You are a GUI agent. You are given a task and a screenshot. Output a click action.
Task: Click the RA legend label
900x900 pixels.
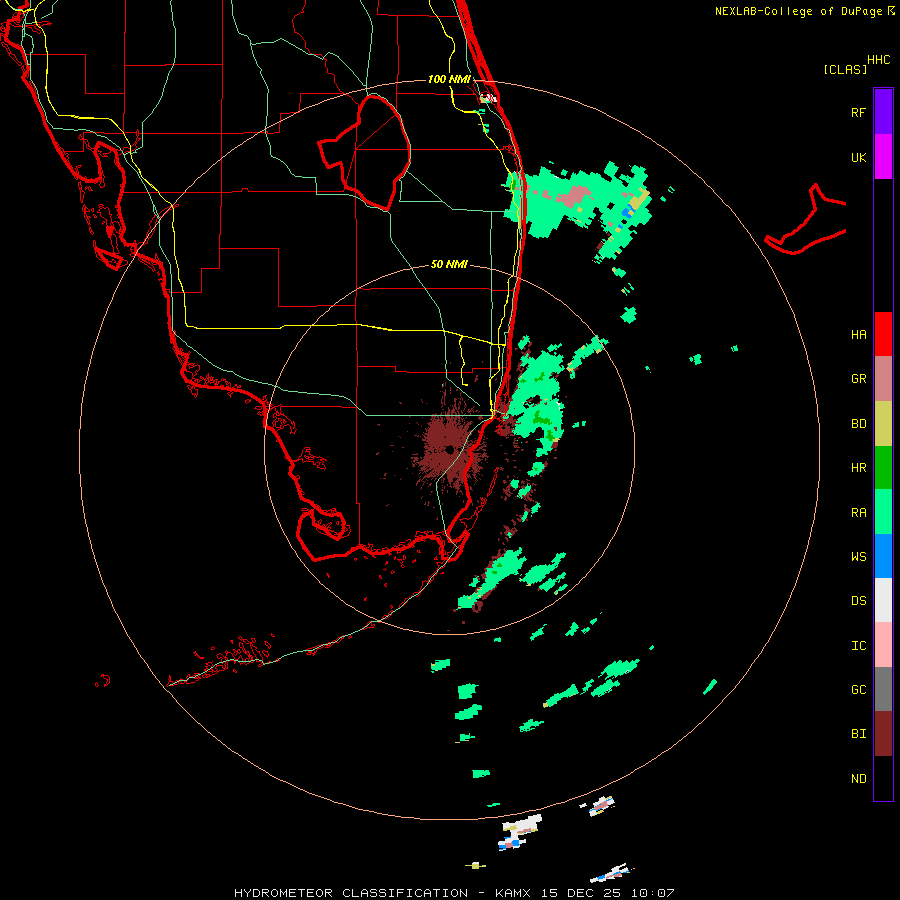click(858, 513)
